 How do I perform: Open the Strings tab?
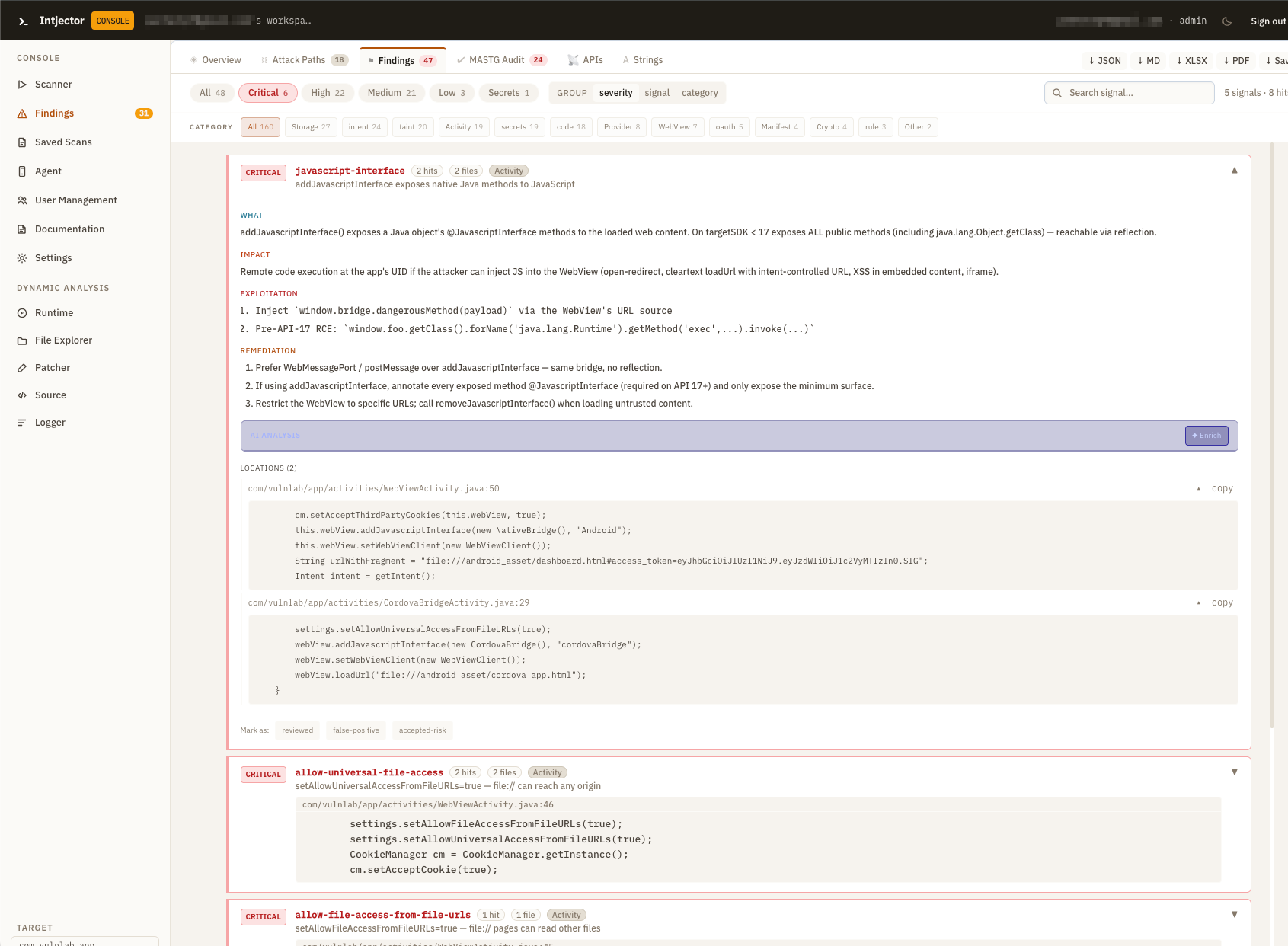643,60
